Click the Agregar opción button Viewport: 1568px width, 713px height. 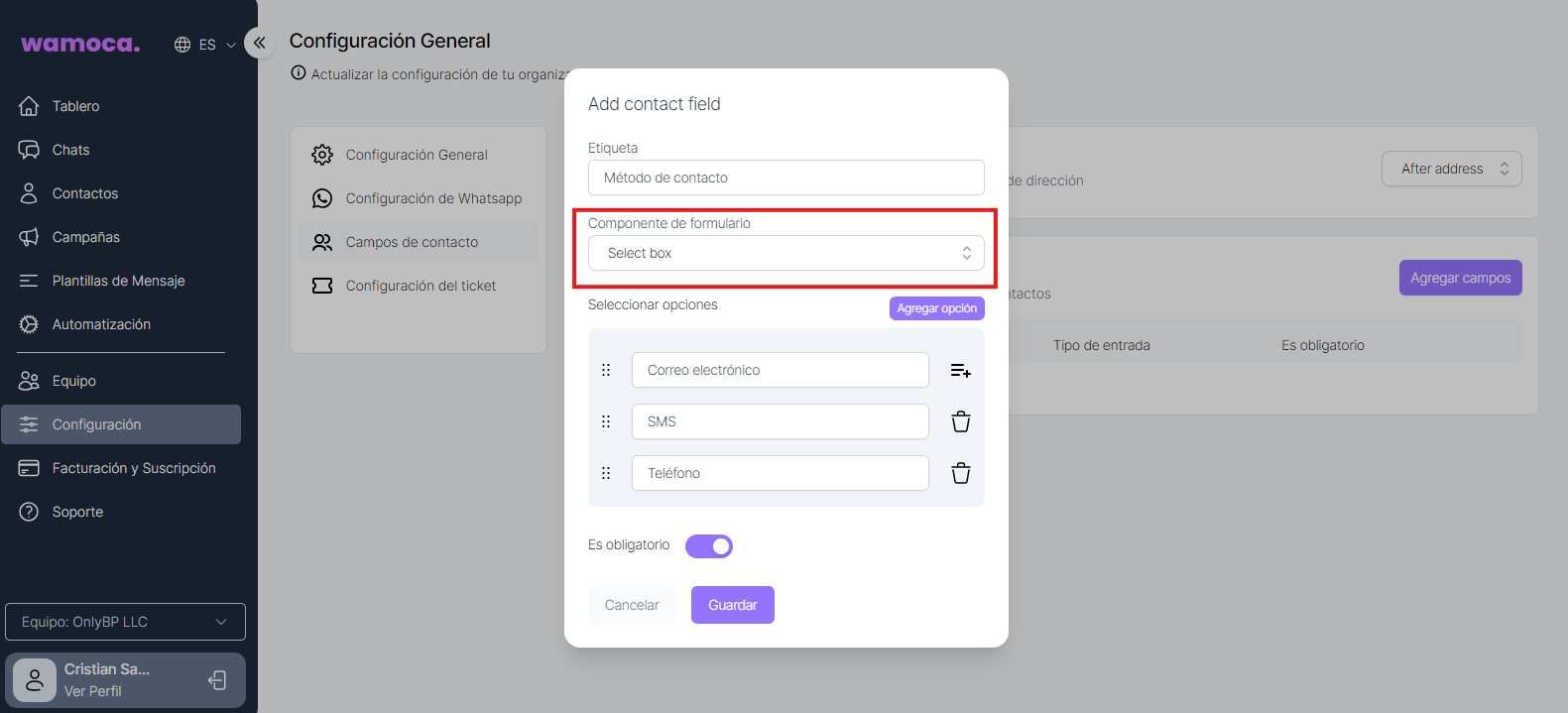(x=936, y=308)
